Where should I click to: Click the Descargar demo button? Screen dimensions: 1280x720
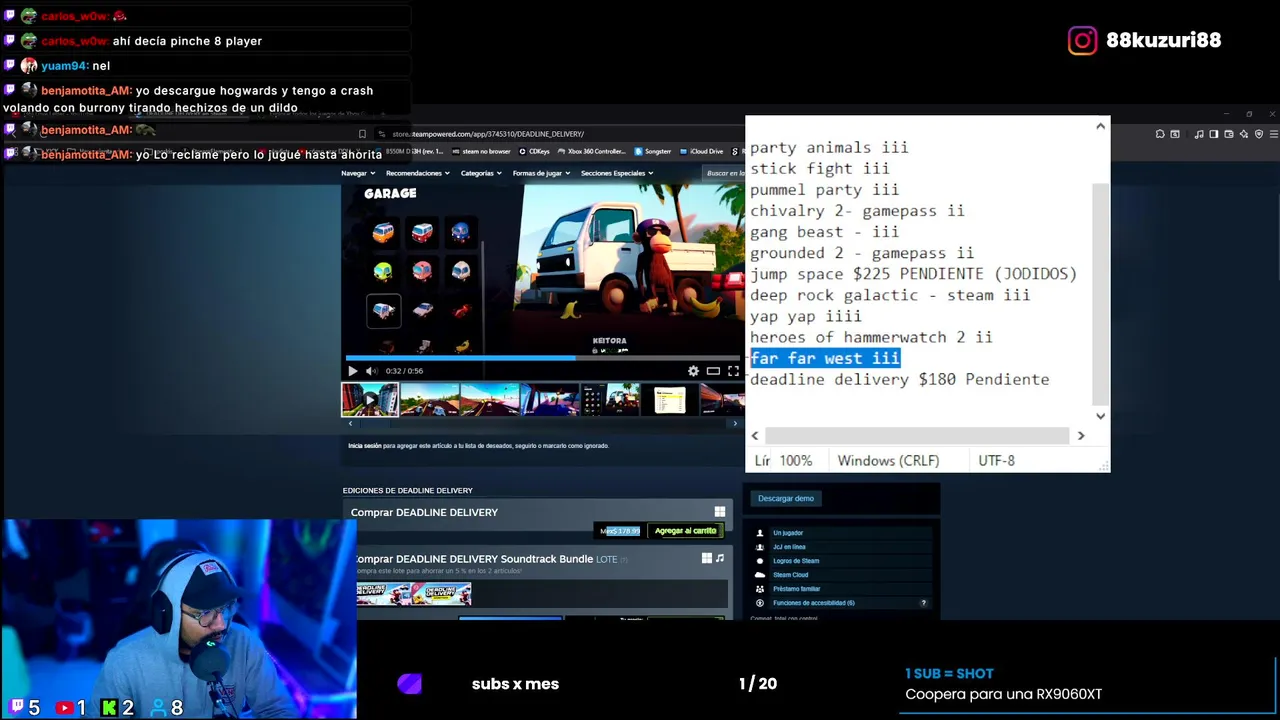tap(786, 498)
